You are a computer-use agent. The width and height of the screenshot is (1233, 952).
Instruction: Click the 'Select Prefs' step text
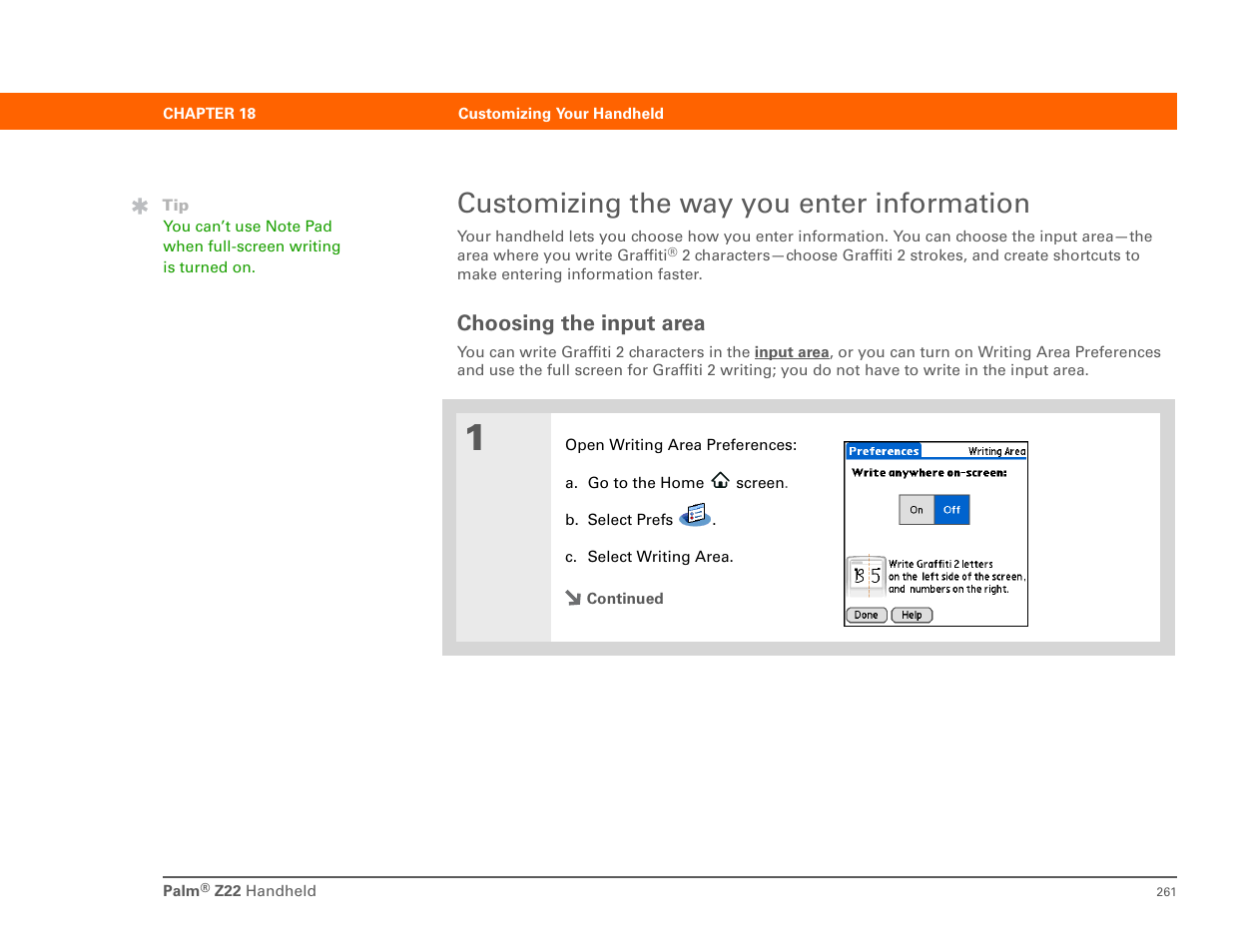coord(630,520)
